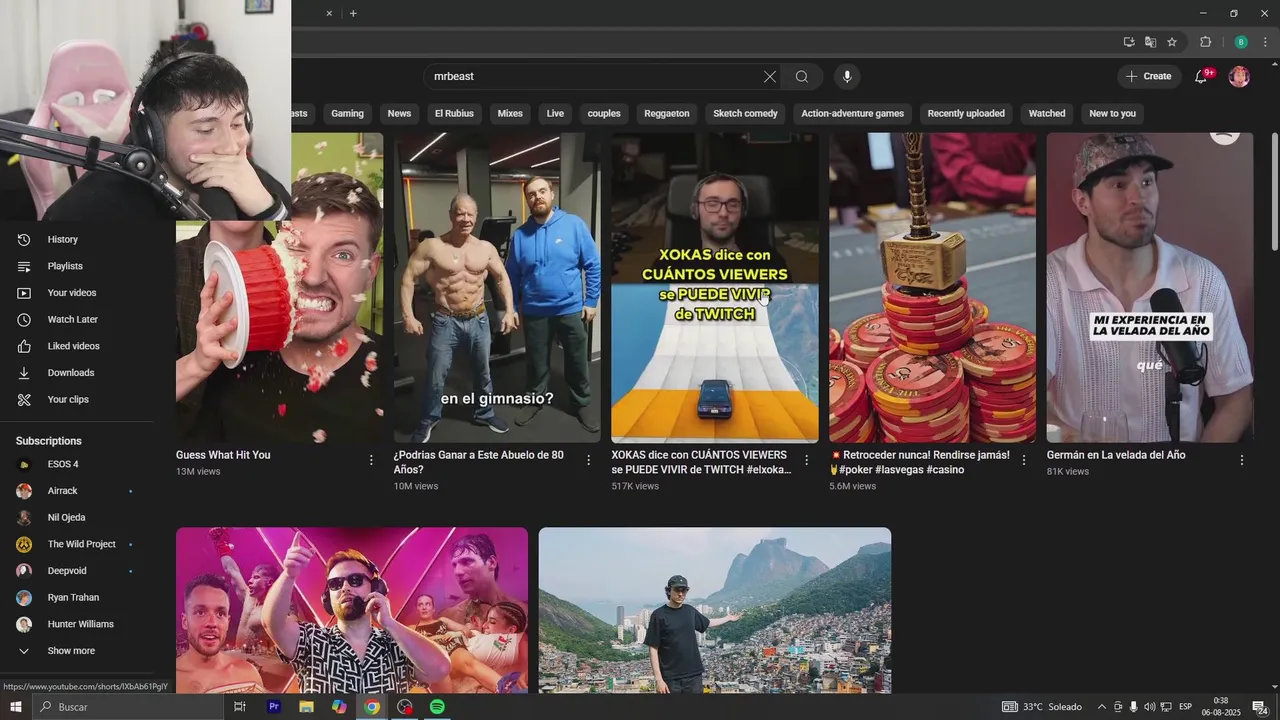Select the New to you chip
Screen dimensions: 1280x720
click(x=1112, y=113)
